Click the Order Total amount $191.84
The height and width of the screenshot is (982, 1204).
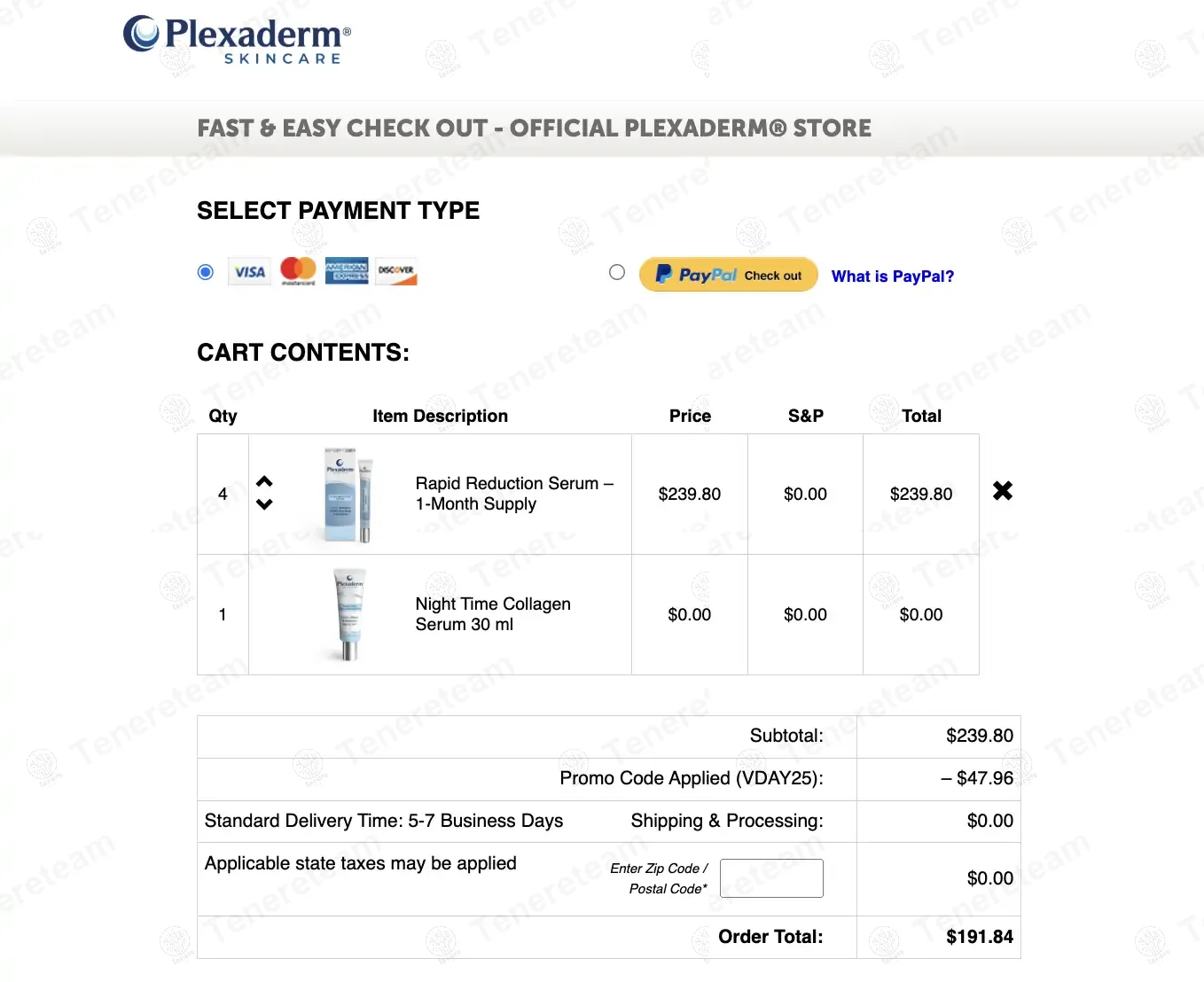pos(979,937)
